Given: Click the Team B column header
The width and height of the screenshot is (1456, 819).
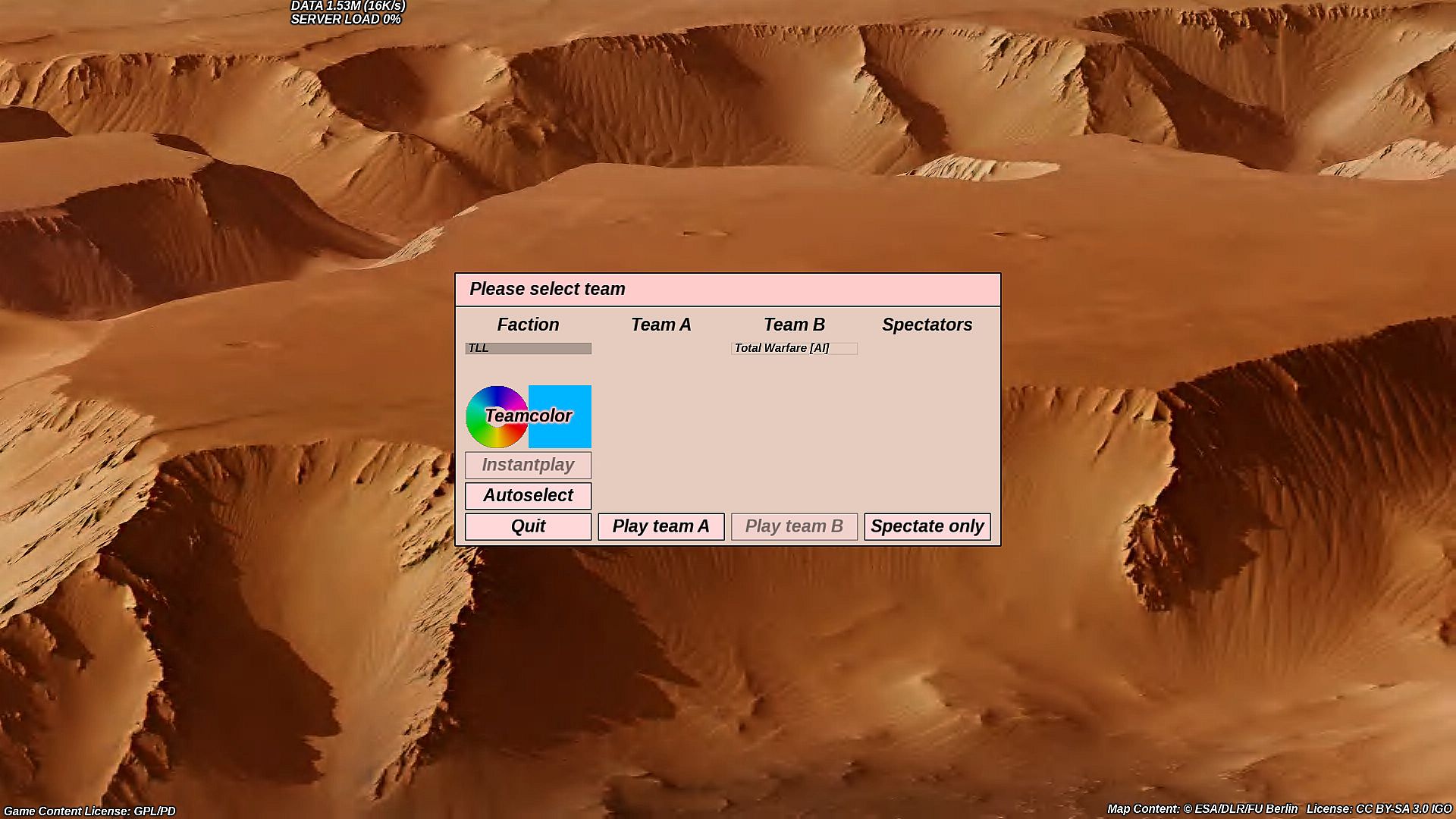Looking at the screenshot, I should 793,325.
